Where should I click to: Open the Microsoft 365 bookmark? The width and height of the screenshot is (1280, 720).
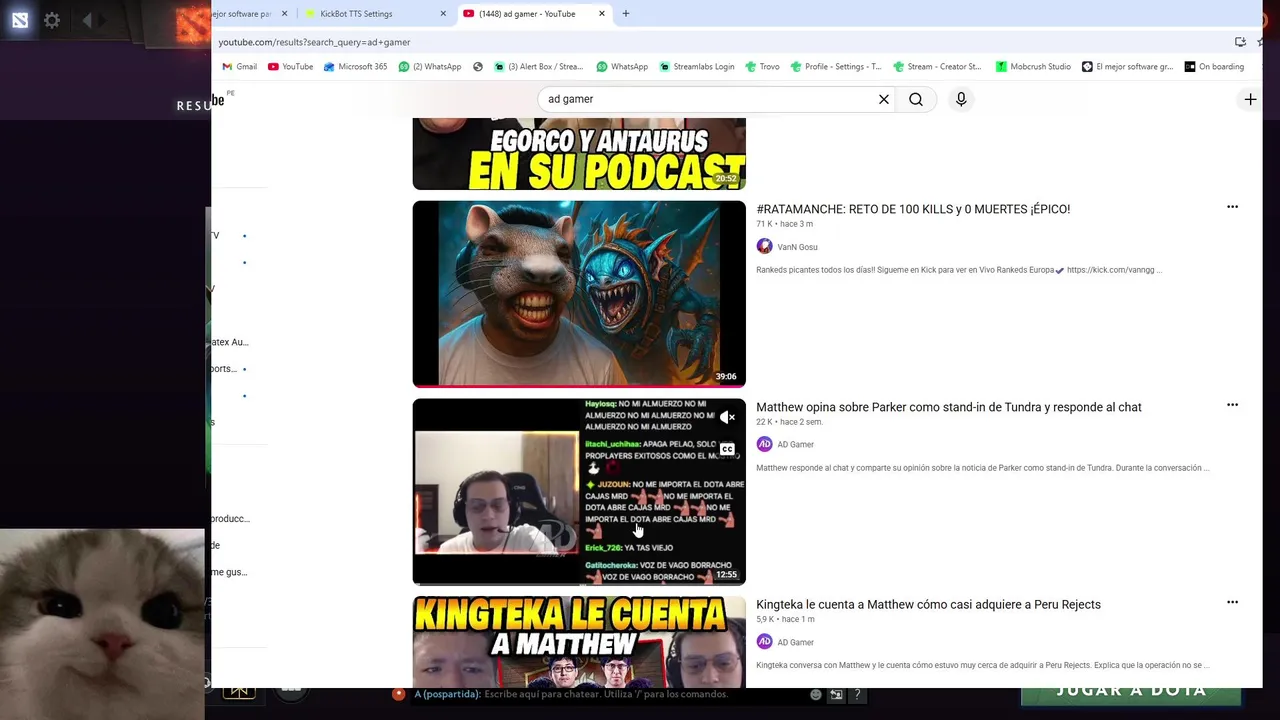[x=355, y=67]
